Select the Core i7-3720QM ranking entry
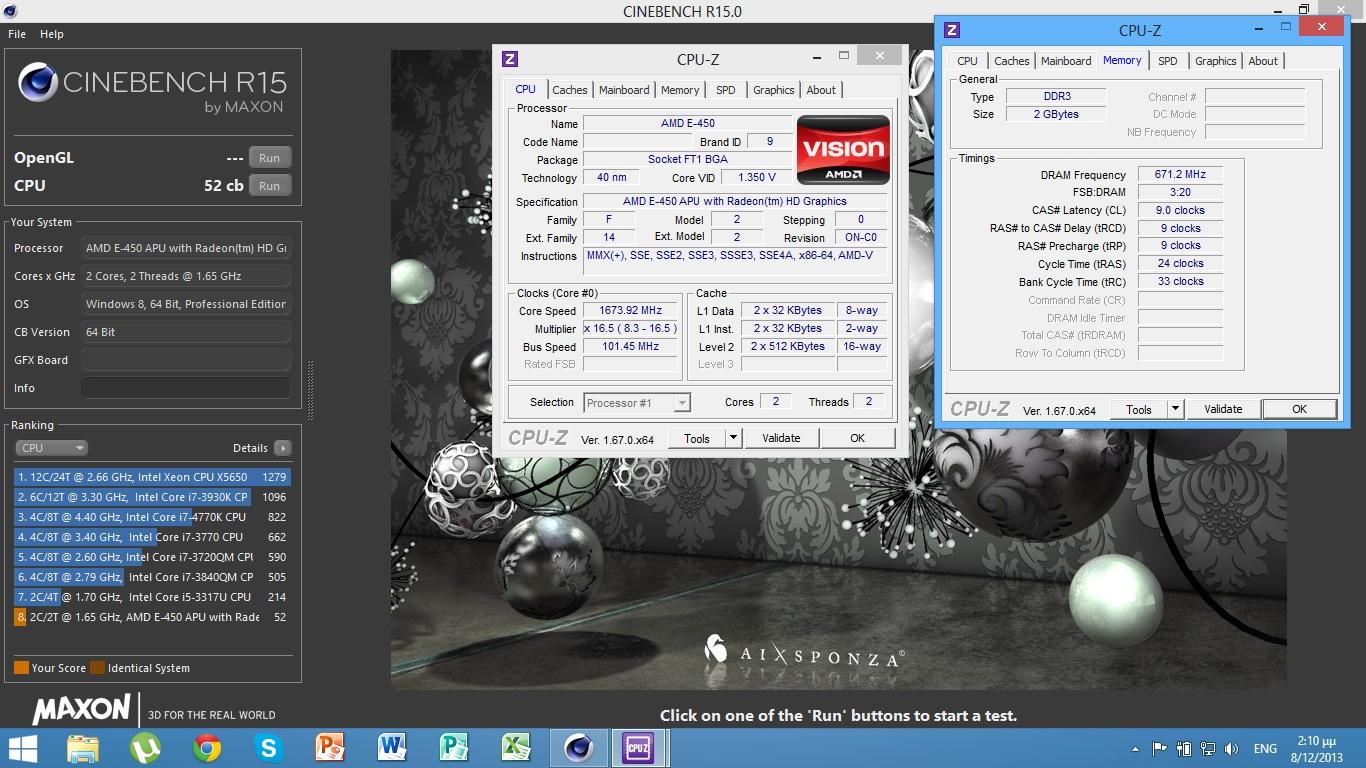 [x=152, y=557]
